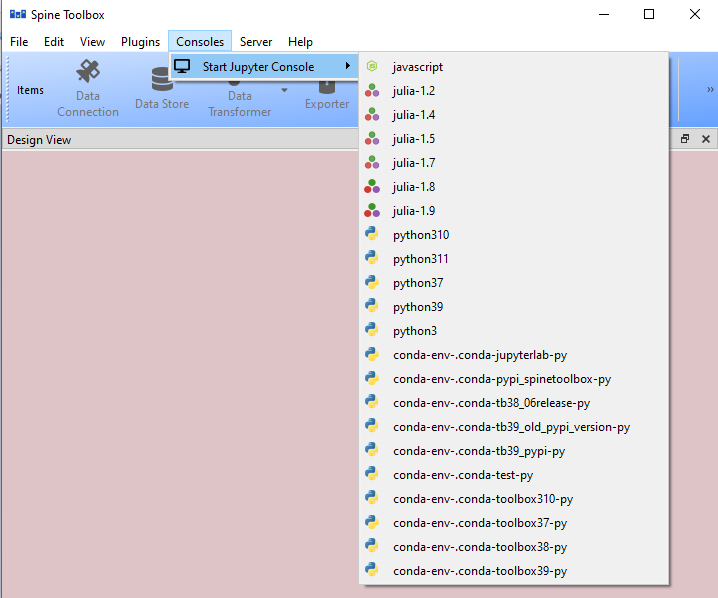This screenshot has height=598, width=718.
Task: Open a julia-1.8 Jupyter console
Action: click(x=513, y=187)
